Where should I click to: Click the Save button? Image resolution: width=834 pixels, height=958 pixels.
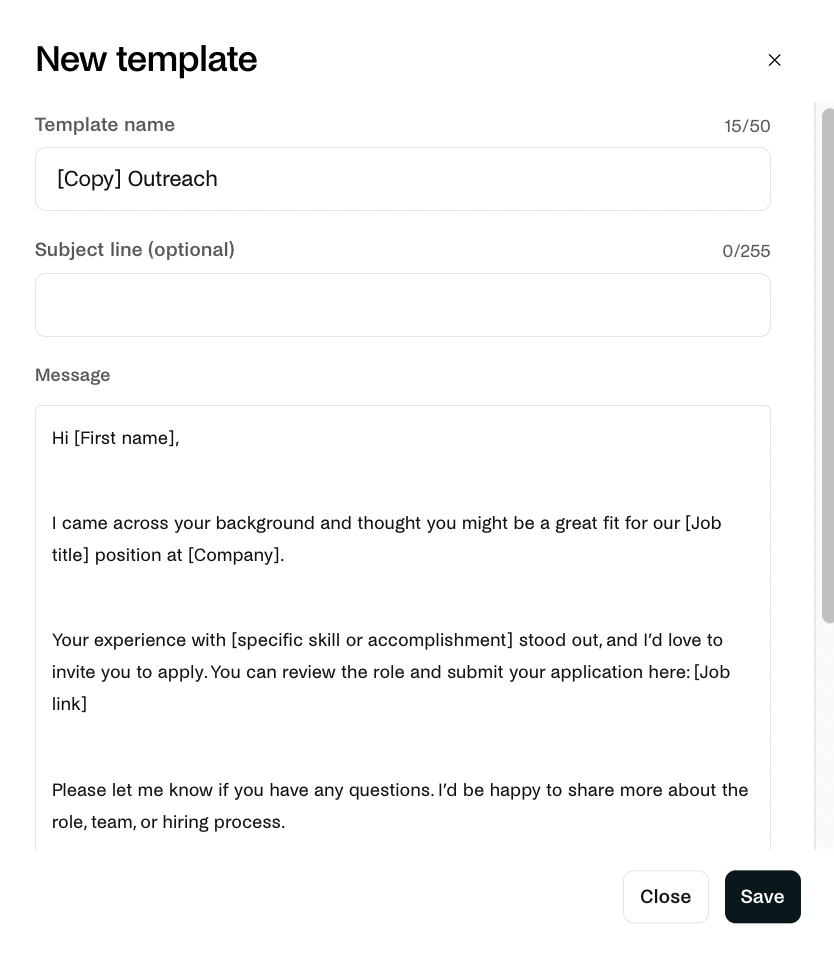pos(763,896)
